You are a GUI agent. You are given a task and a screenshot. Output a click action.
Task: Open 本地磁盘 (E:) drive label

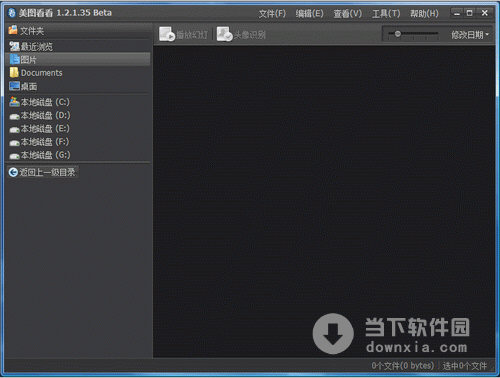(x=45, y=129)
